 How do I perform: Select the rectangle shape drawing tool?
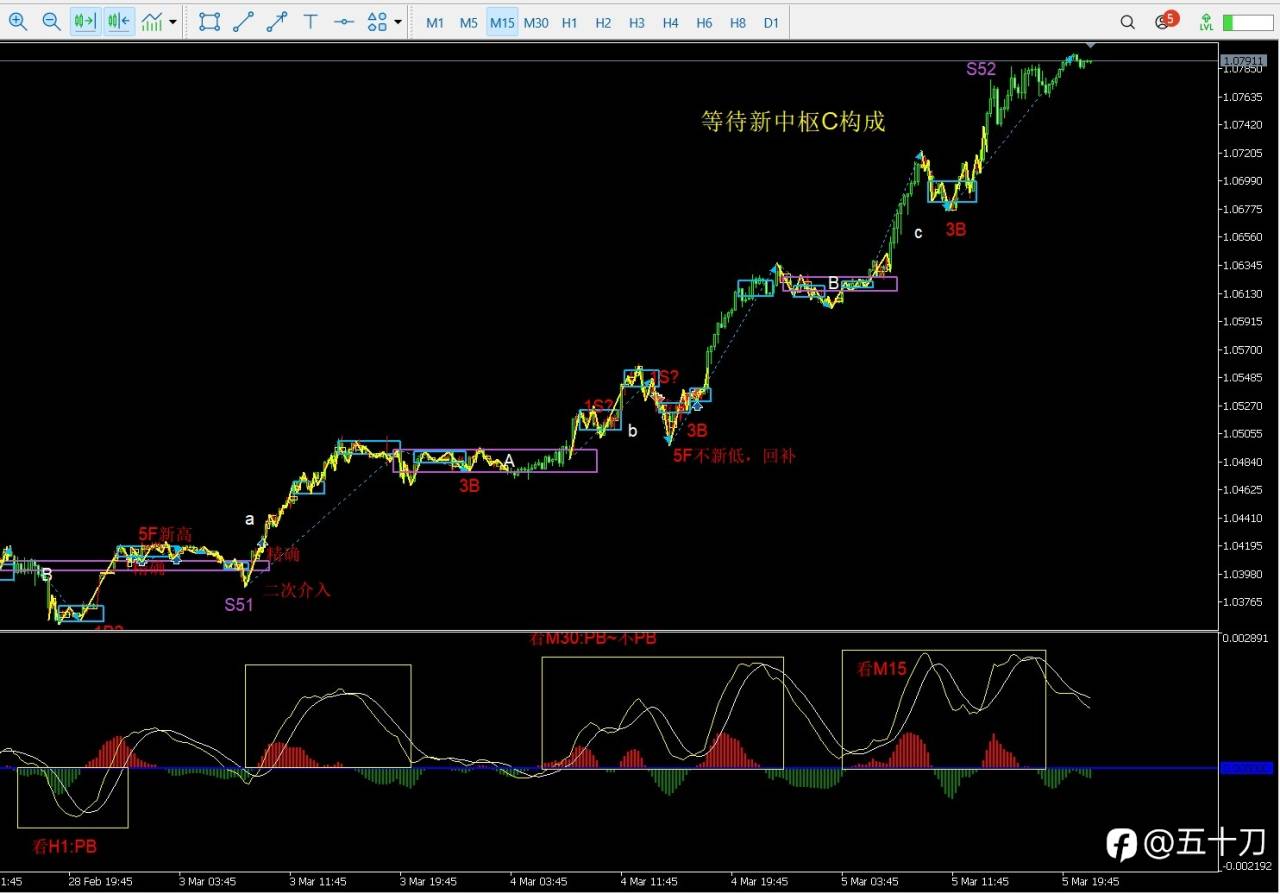click(x=209, y=21)
